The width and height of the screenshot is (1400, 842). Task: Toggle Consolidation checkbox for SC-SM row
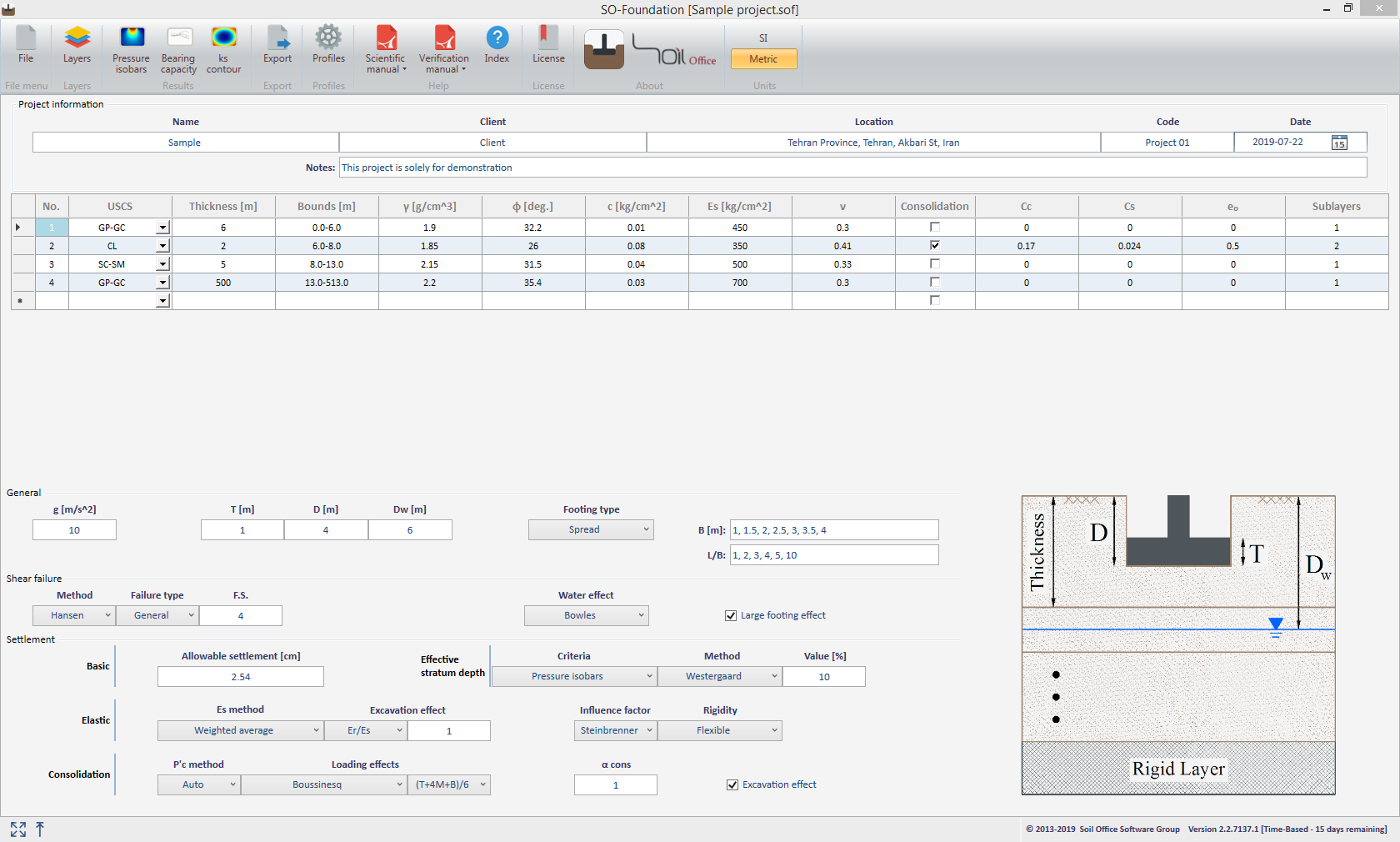tap(935, 263)
